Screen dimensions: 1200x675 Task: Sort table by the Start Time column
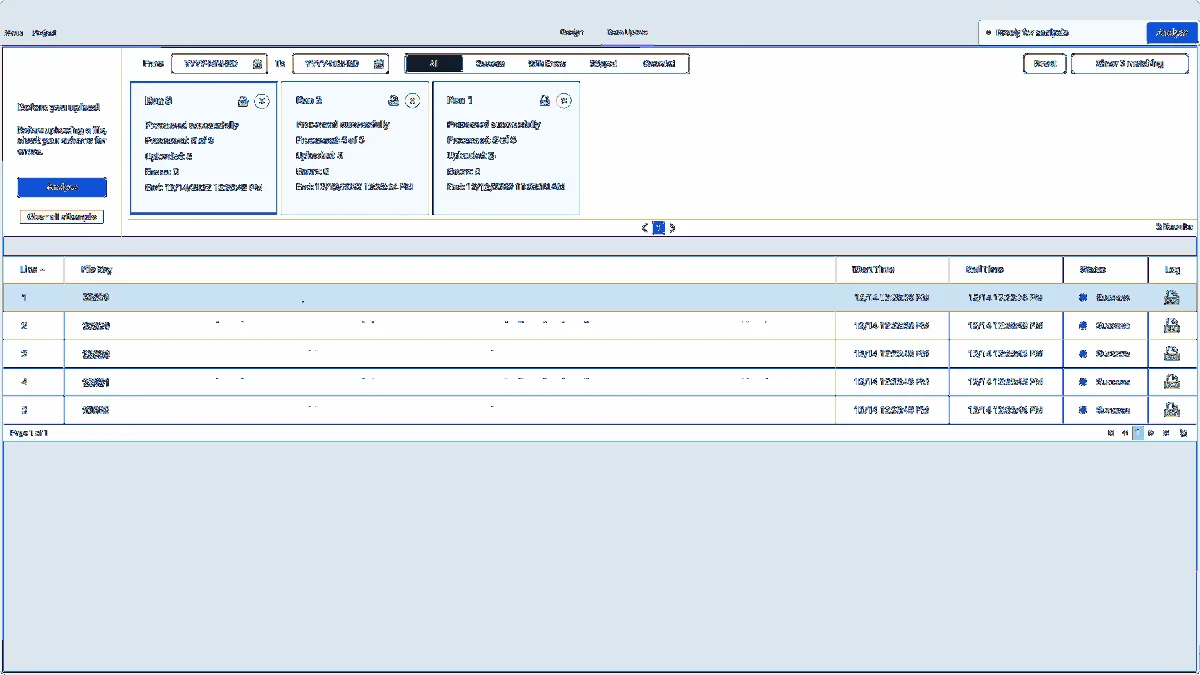click(892, 270)
